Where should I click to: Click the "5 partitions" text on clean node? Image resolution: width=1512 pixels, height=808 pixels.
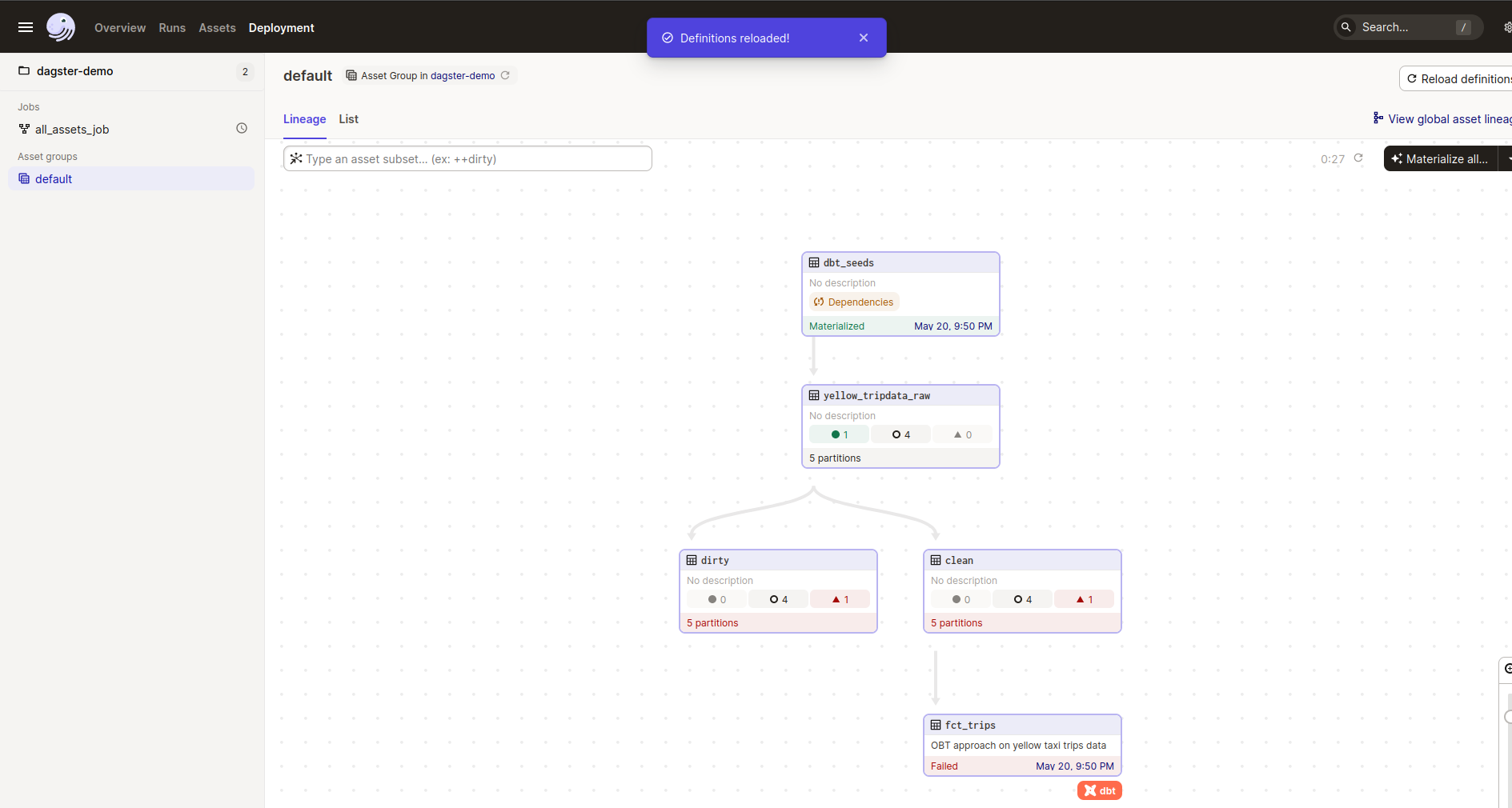click(957, 623)
